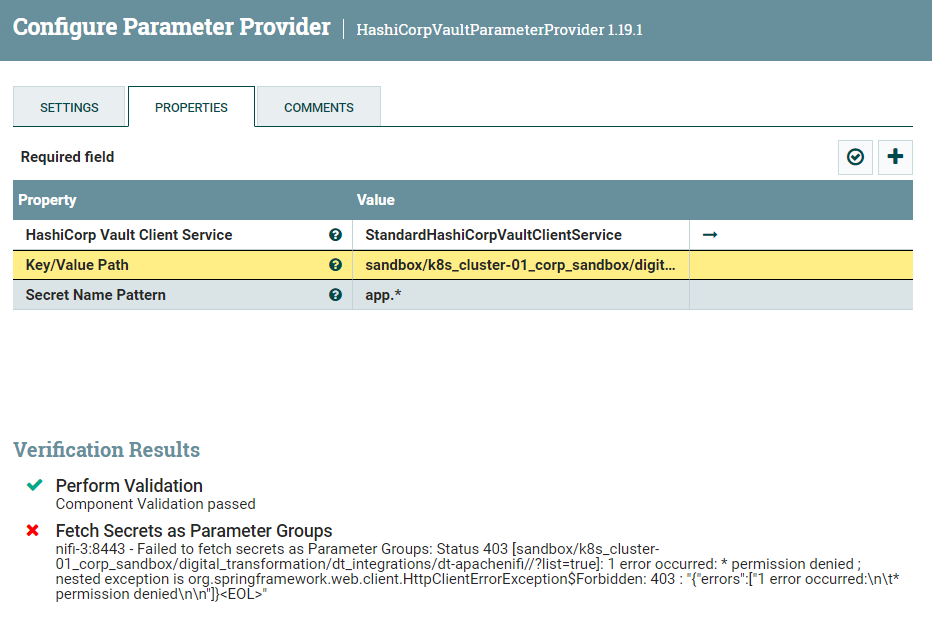
Task: Select the HashiCorp Vault Client Service row
Action: (x=128, y=235)
